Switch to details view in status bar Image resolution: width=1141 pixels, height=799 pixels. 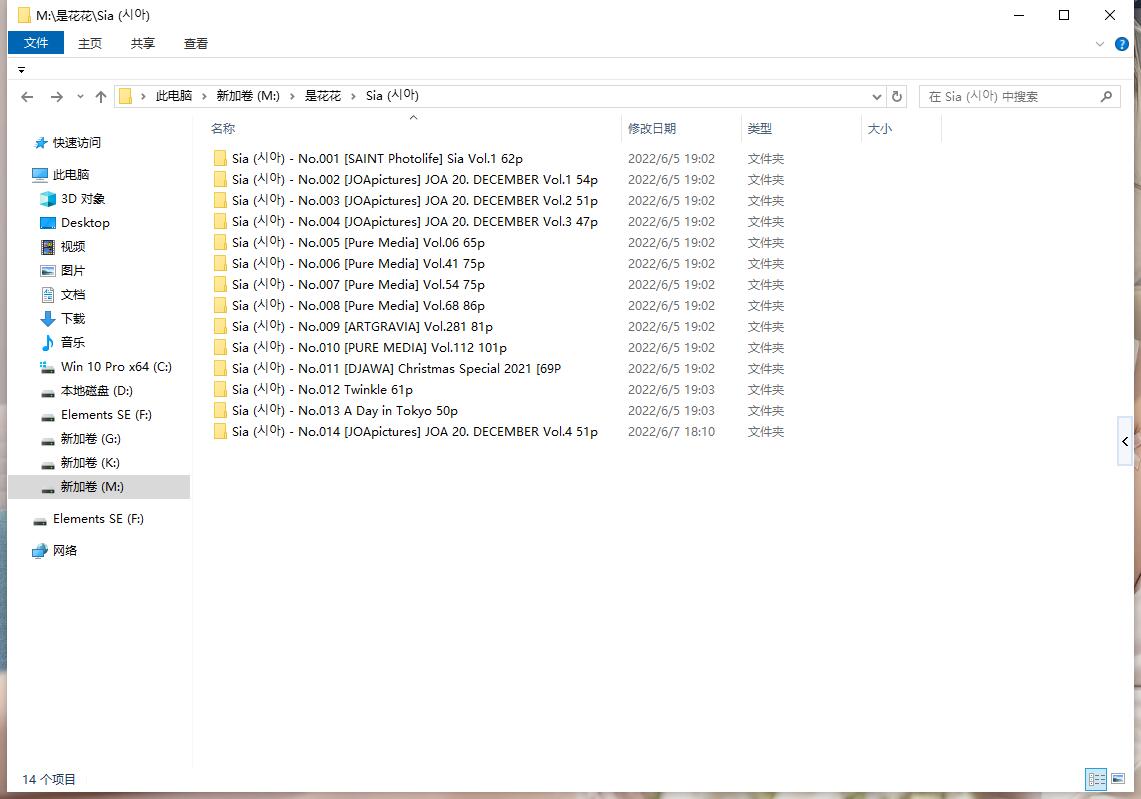coord(1096,779)
